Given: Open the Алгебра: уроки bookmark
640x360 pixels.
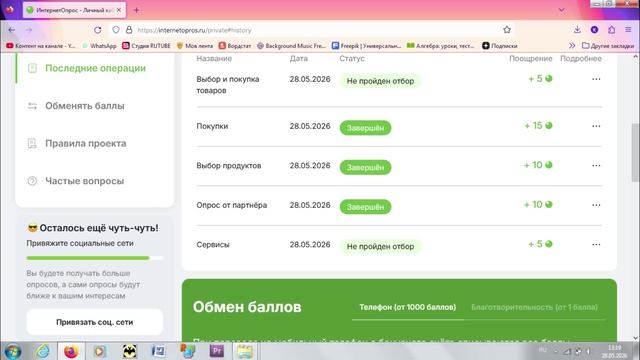Looking at the screenshot, I should point(441,46).
